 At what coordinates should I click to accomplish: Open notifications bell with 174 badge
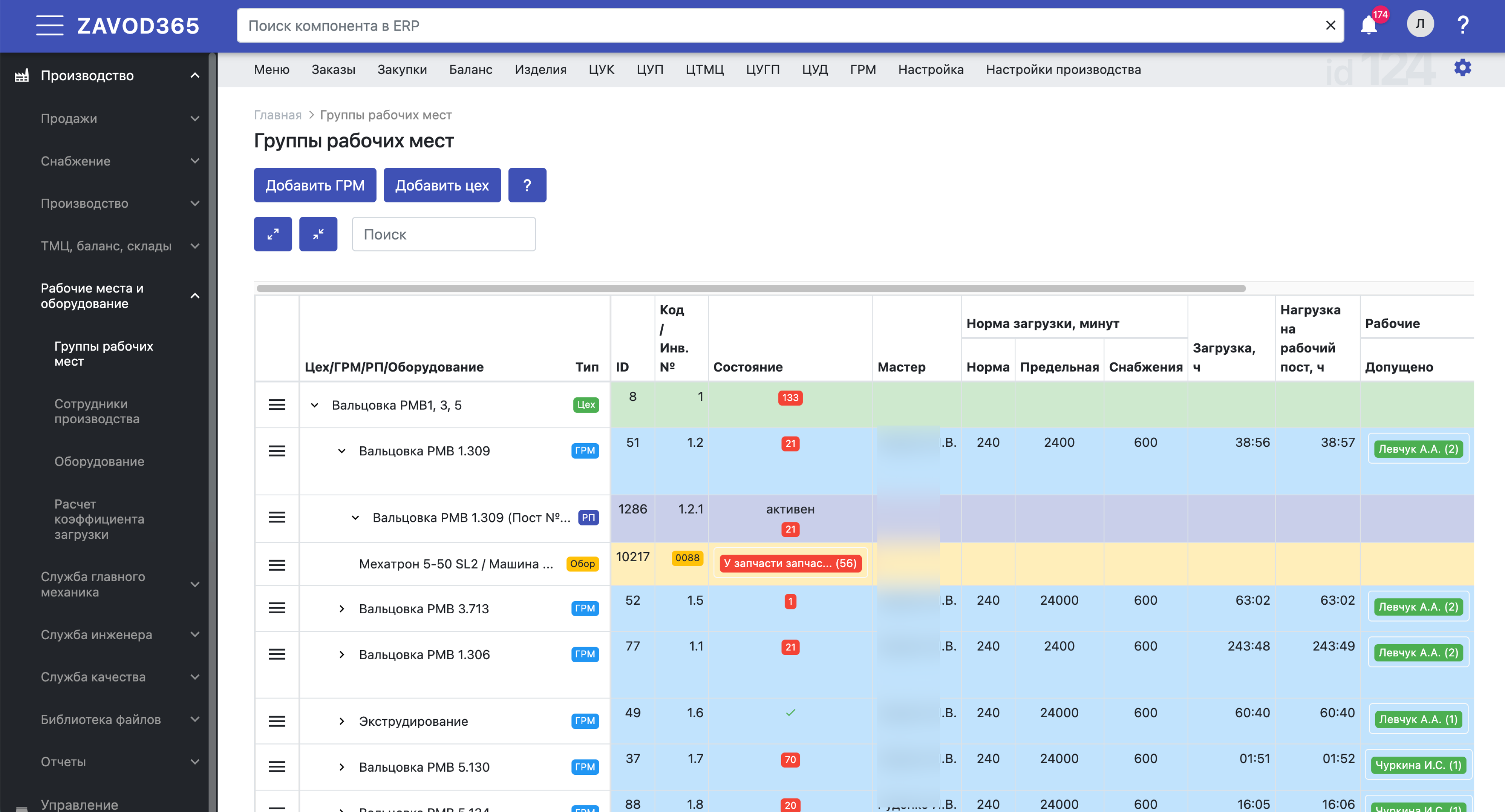[x=1368, y=26]
